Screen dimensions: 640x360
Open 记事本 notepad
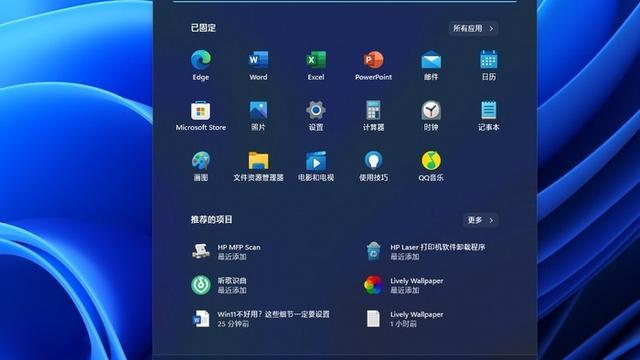point(489,111)
